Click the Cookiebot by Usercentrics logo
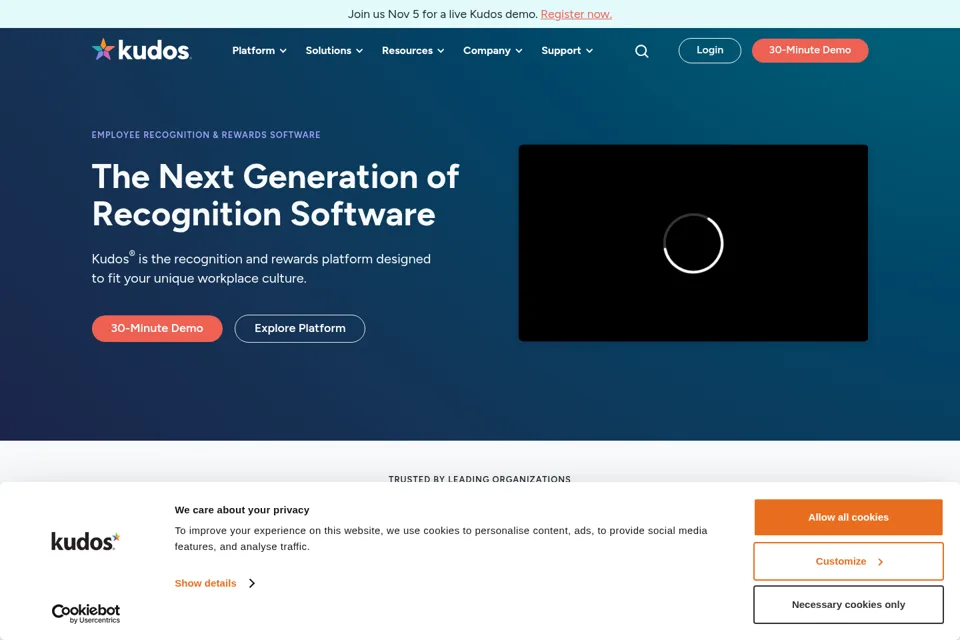The image size is (960, 640). (86, 613)
